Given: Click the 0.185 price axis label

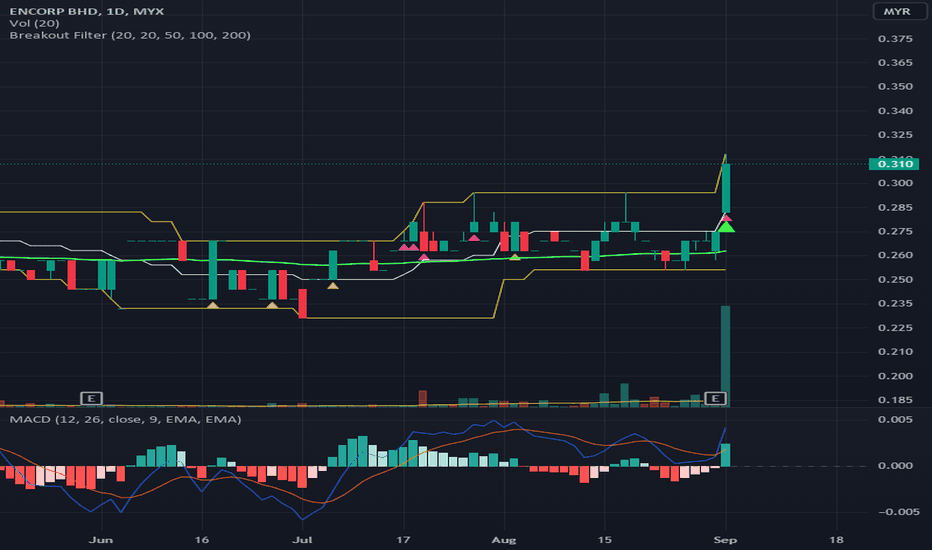Looking at the screenshot, I should tap(895, 400).
